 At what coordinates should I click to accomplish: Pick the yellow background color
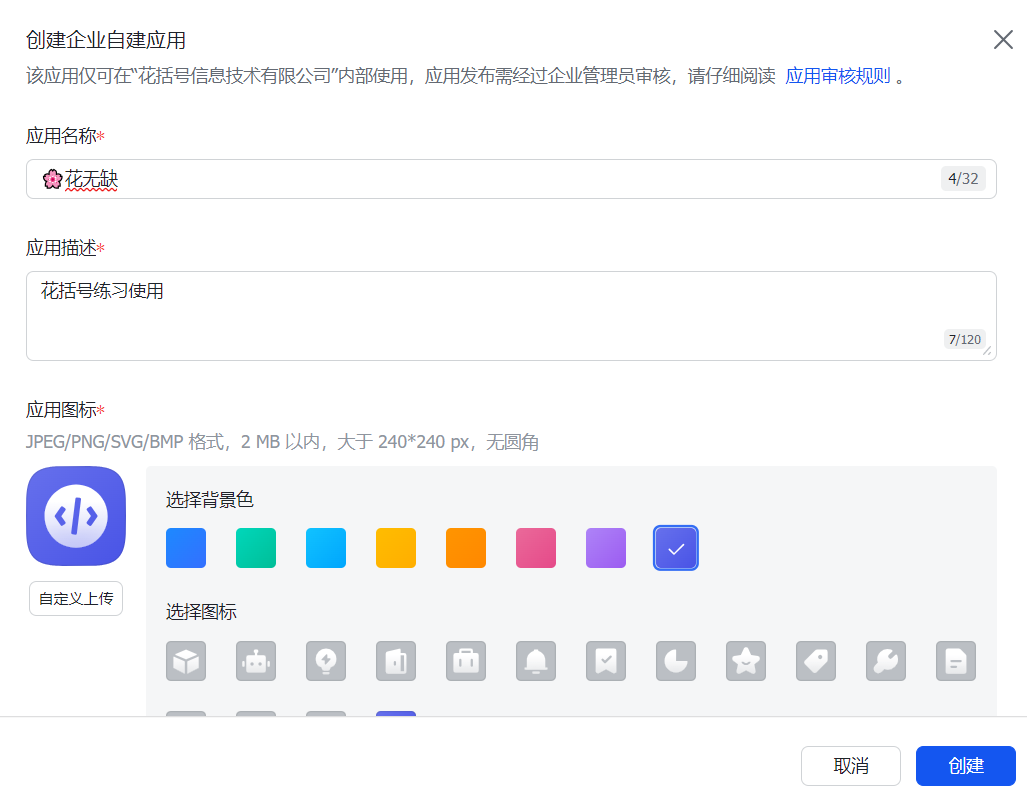click(396, 548)
